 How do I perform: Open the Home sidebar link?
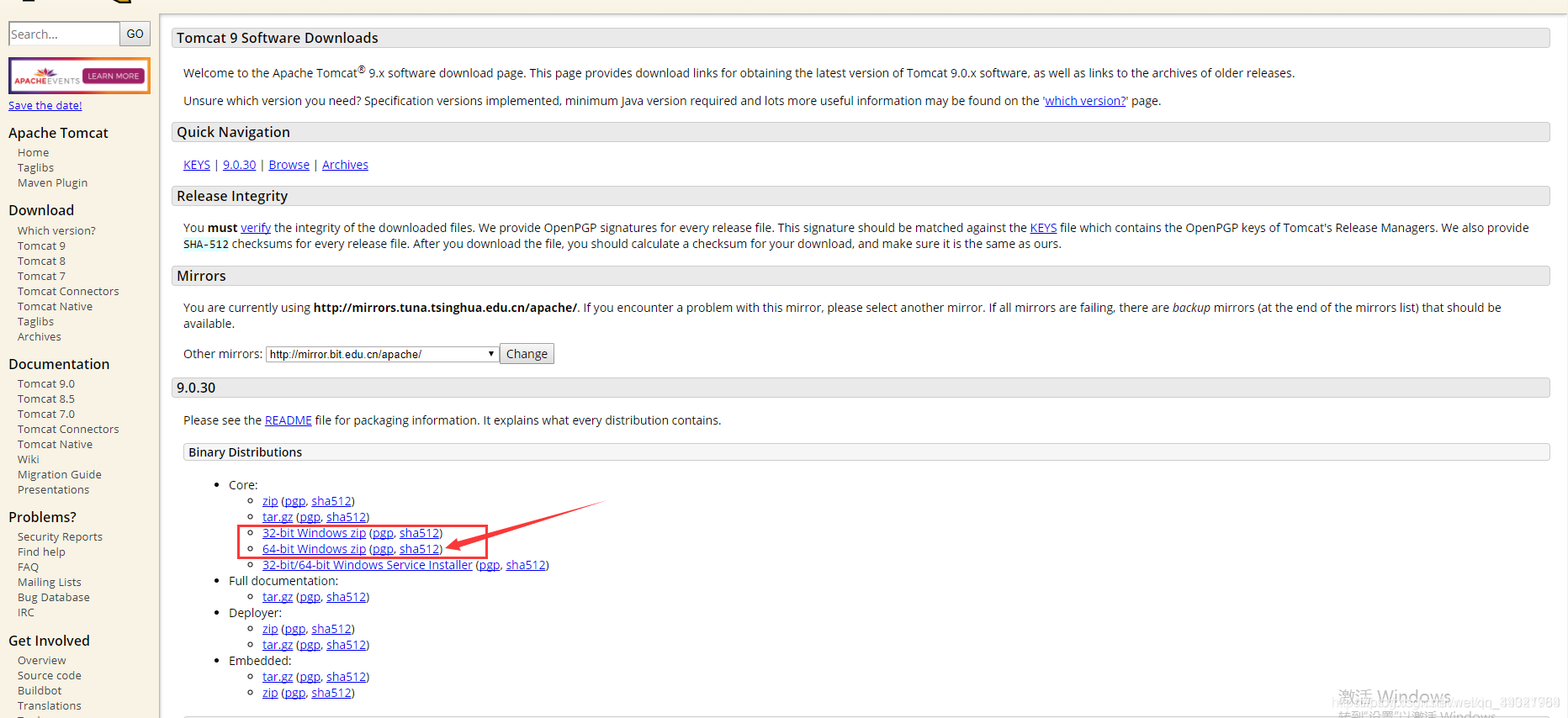(x=34, y=152)
